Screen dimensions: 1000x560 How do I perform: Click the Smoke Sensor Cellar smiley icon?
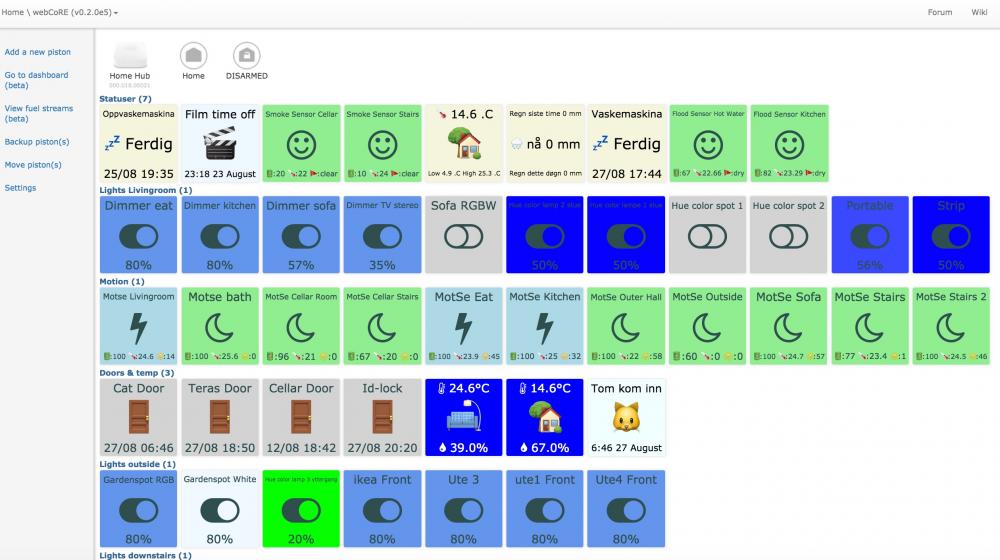pyautogui.click(x=301, y=145)
